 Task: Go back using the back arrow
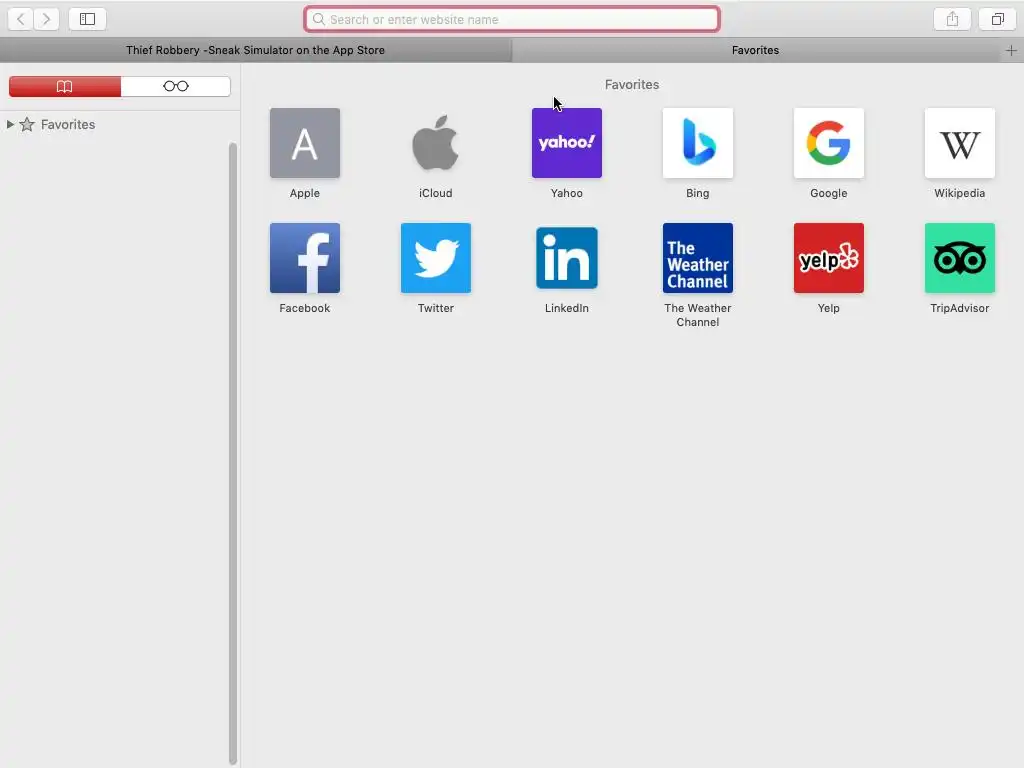click(20, 19)
